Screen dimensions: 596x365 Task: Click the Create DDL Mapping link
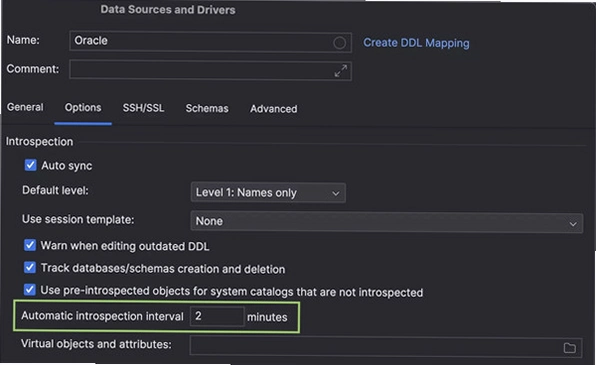[x=416, y=43]
